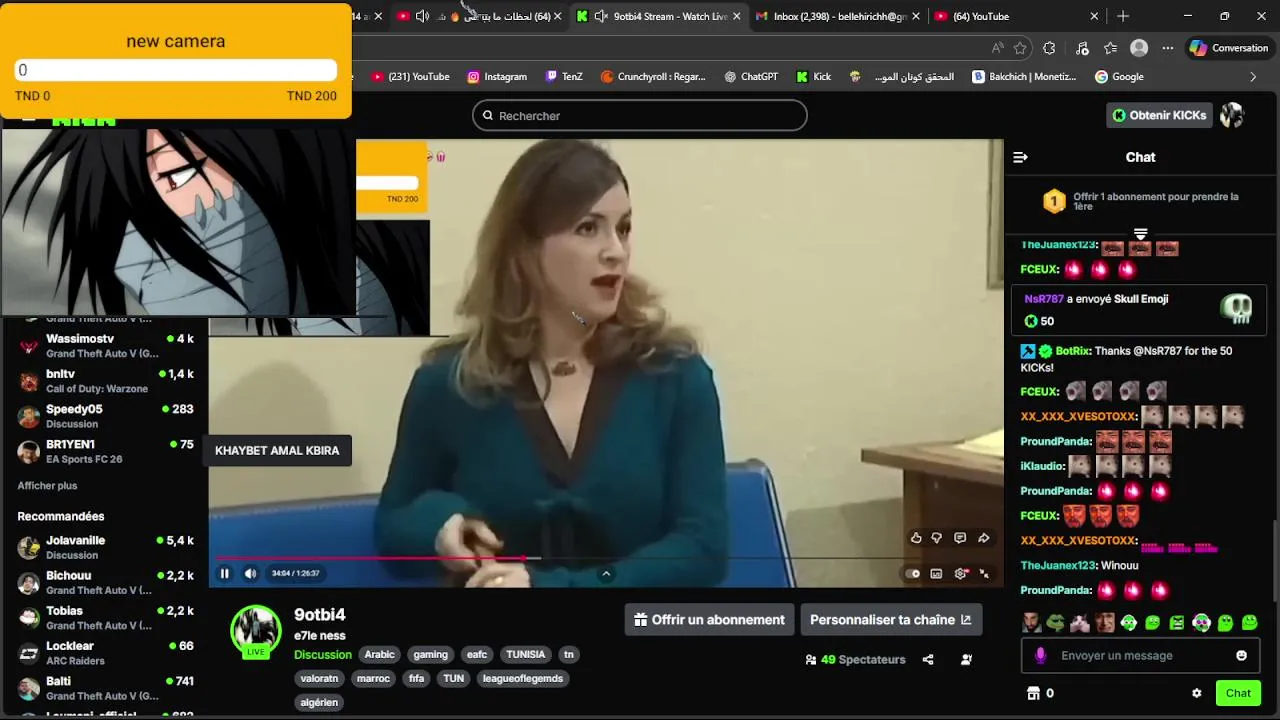Screen dimensions: 1280x720
Task: Exit fullscreen in embedded player
Action: (984, 574)
